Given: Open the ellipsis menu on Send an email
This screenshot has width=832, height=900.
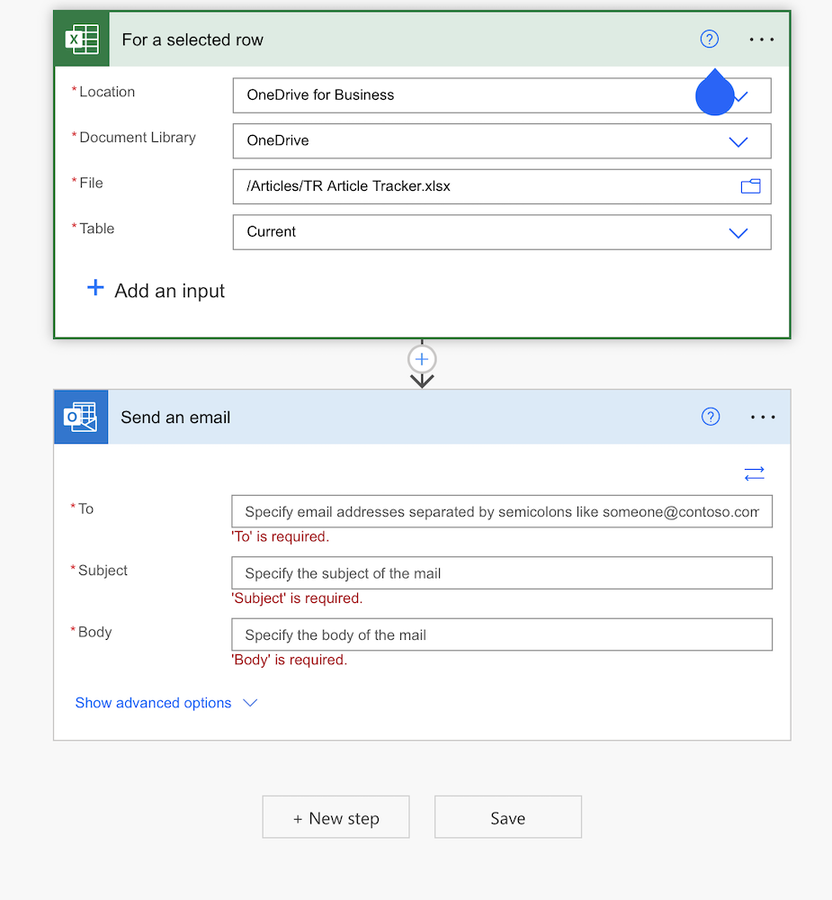Looking at the screenshot, I should [x=762, y=417].
